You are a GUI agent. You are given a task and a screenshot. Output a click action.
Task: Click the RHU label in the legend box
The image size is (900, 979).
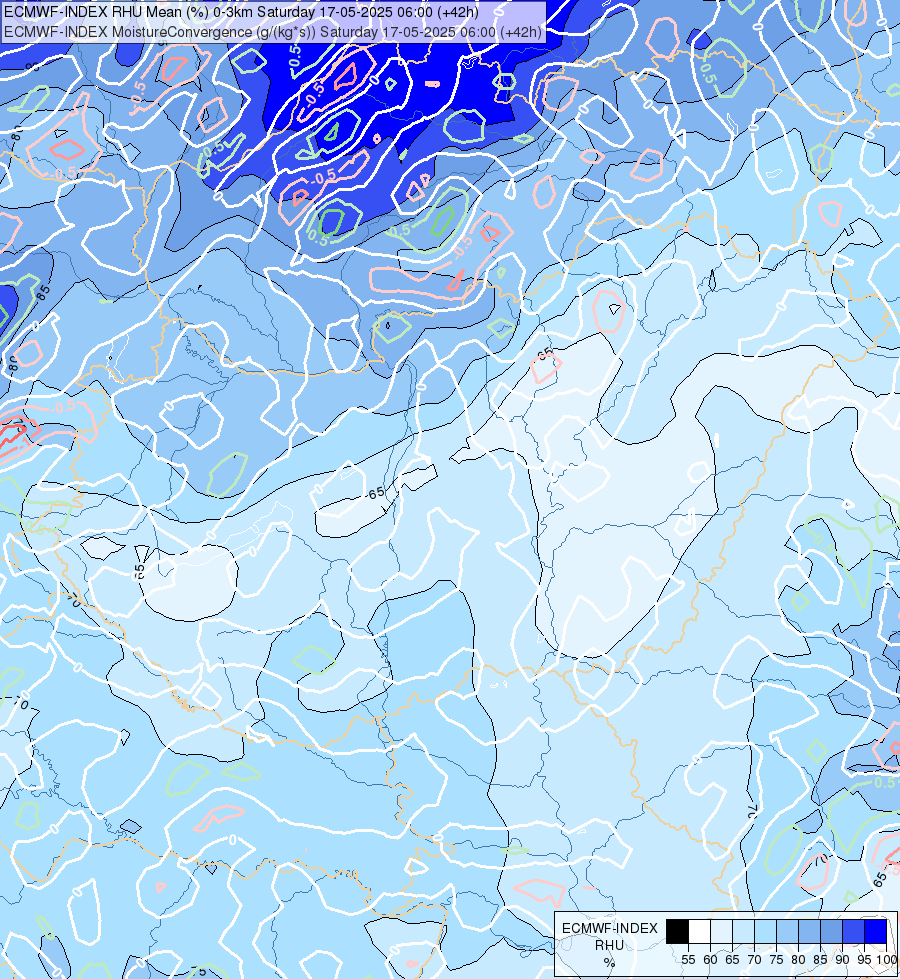pyautogui.click(x=610, y=945)
